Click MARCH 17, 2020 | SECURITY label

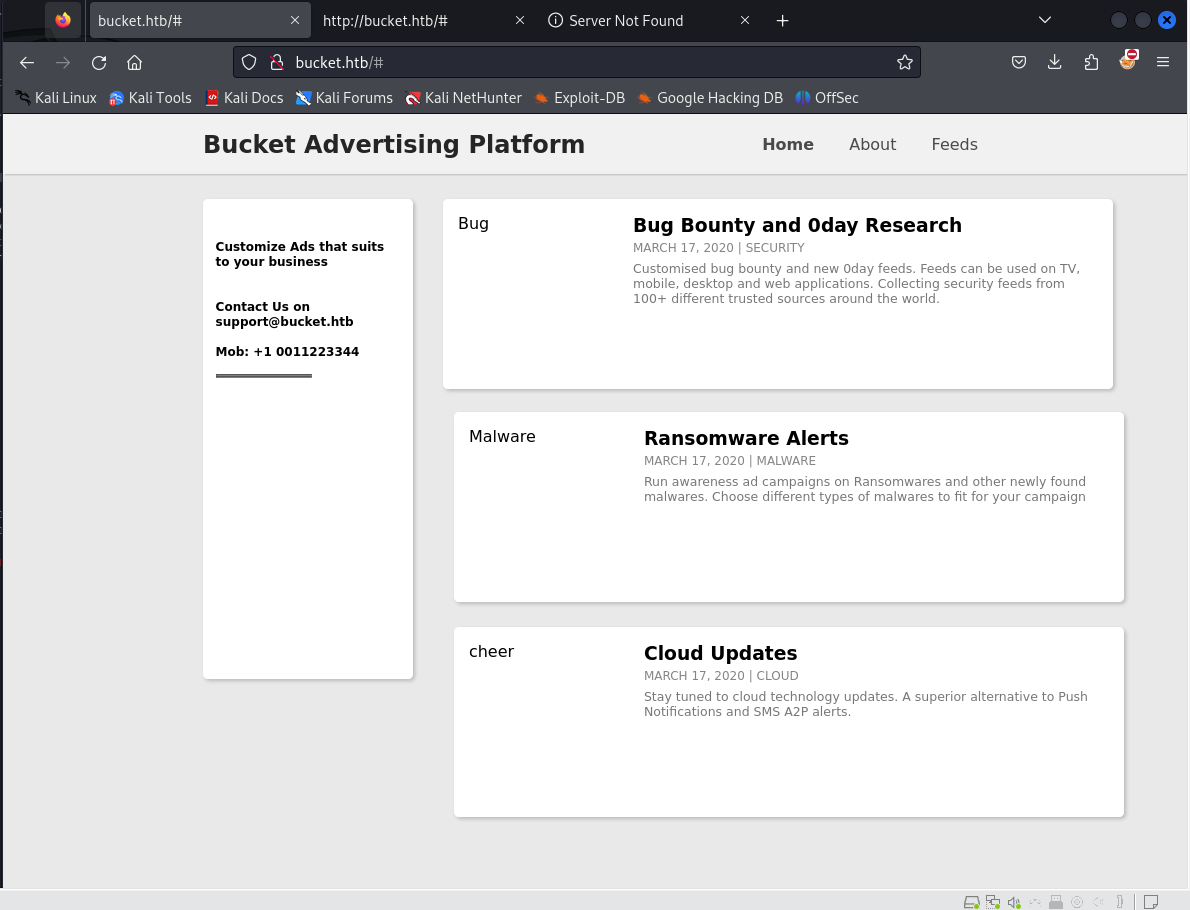[719, 248]
